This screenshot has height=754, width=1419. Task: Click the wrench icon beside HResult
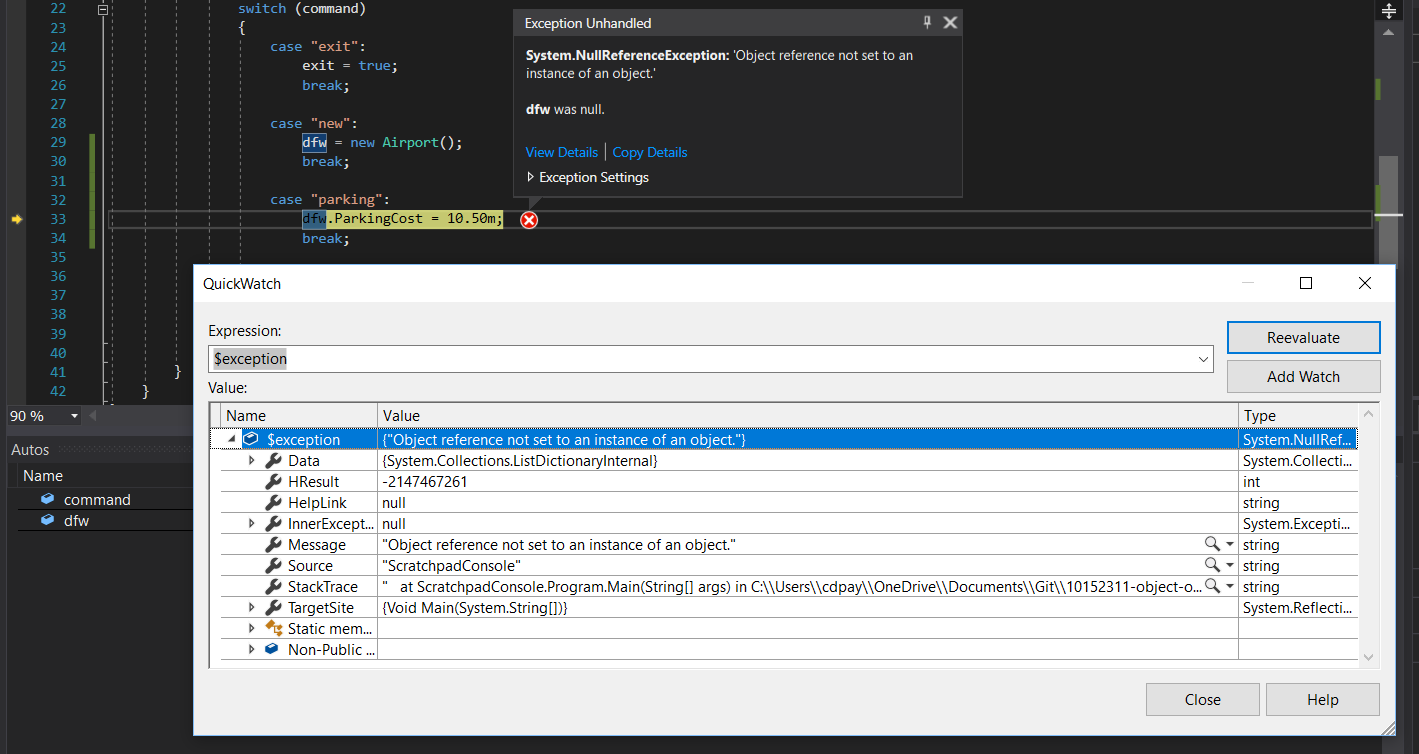point(273,481)
